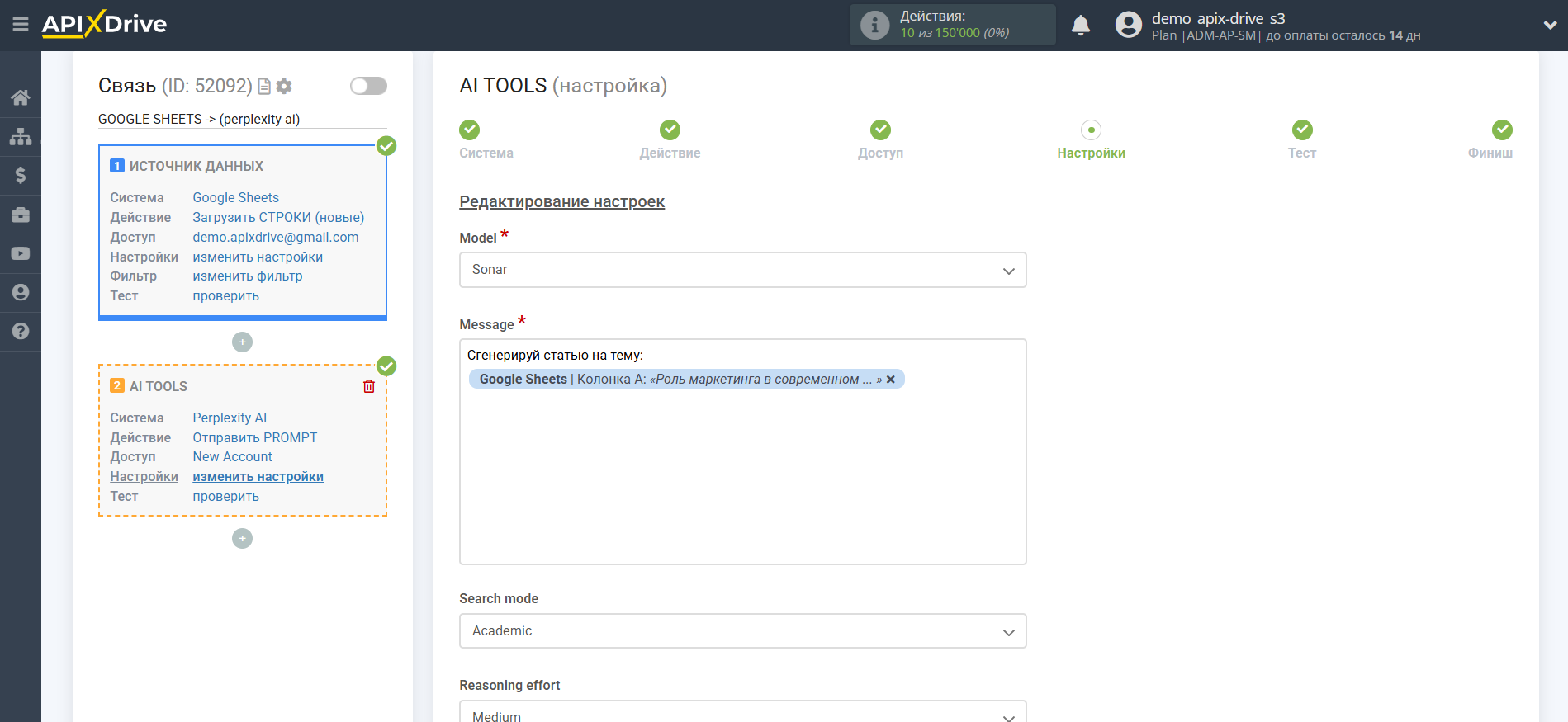Open the Search mode dropdown showing Academic
Viewport: 1568px width, 722px height.
click(742, 631)
